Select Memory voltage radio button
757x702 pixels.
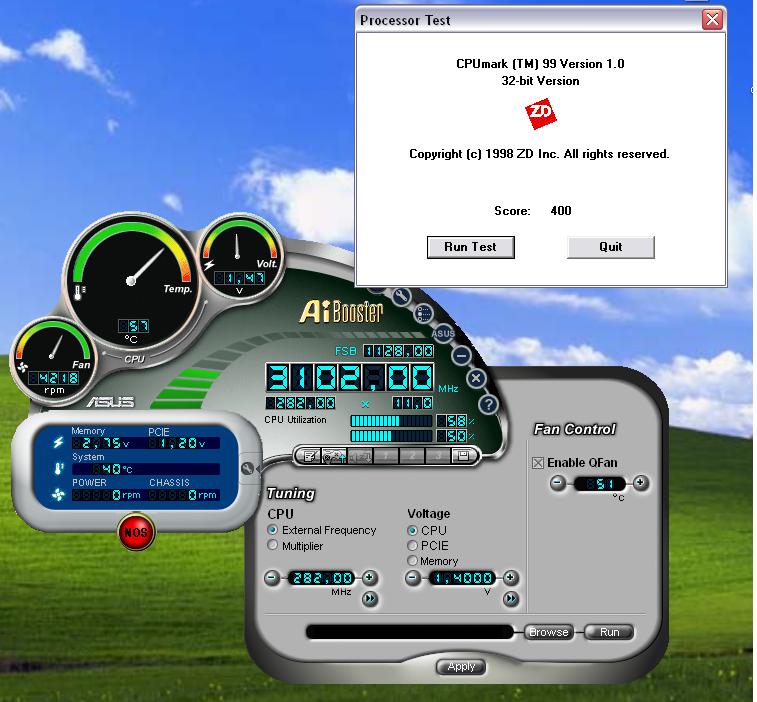click(x=412, y=561)
